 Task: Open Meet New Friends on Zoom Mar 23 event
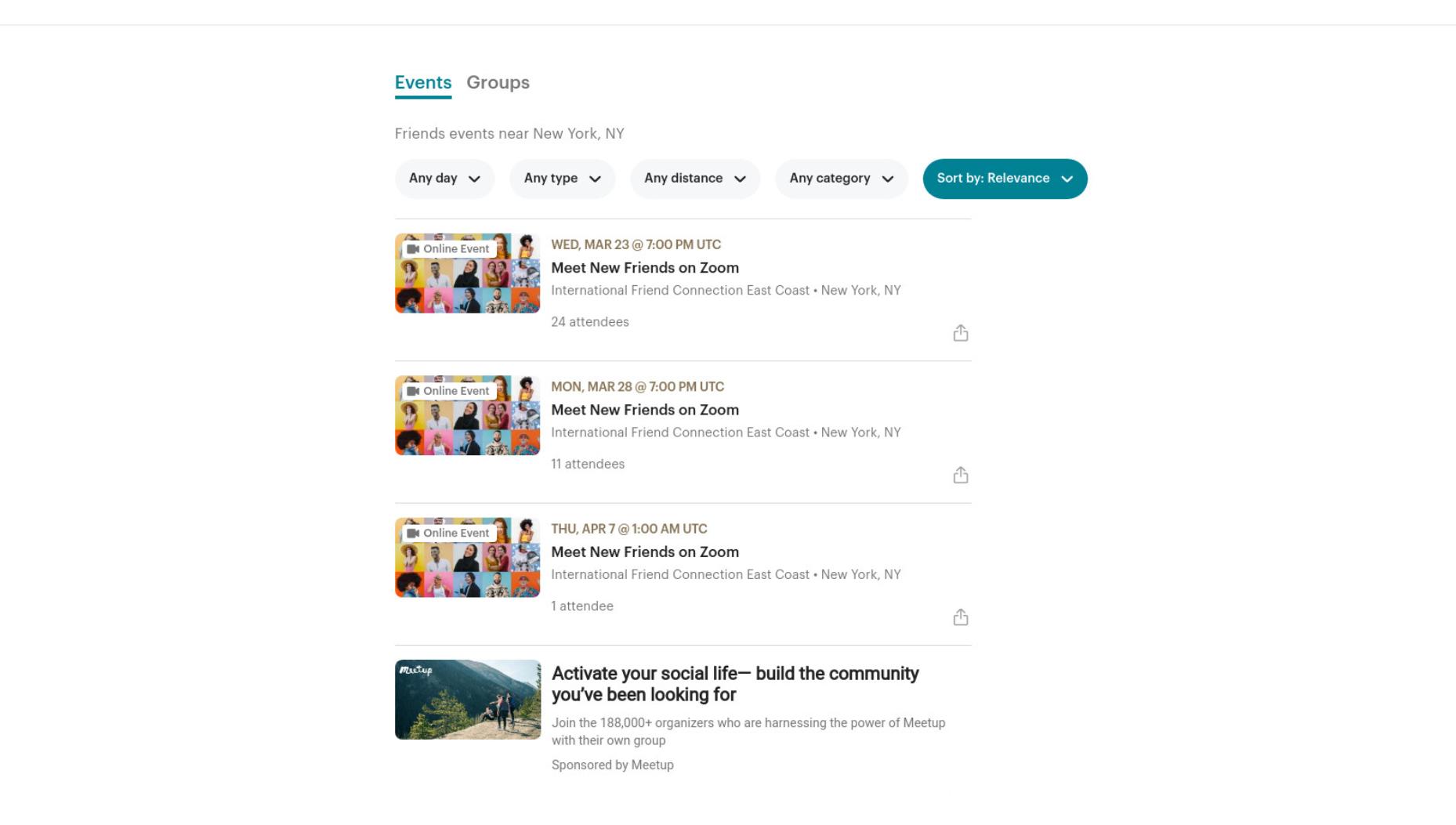pos(645,268)
